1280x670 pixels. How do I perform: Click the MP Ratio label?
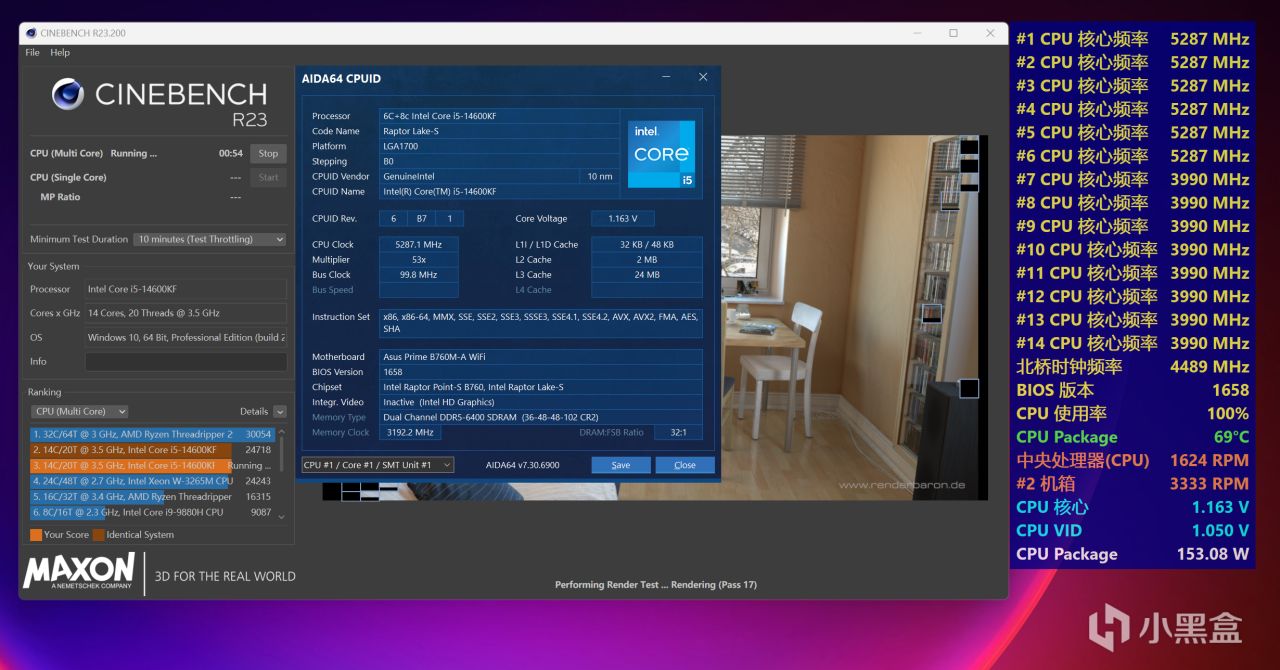(60, 197)
